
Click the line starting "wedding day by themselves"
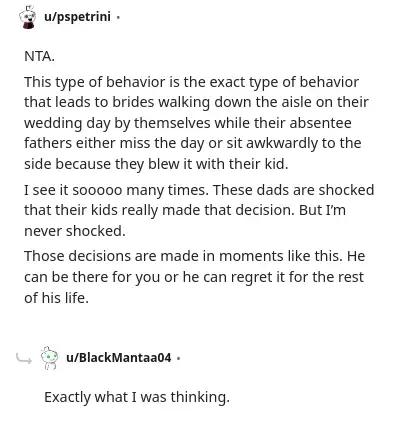click(188, 123)
